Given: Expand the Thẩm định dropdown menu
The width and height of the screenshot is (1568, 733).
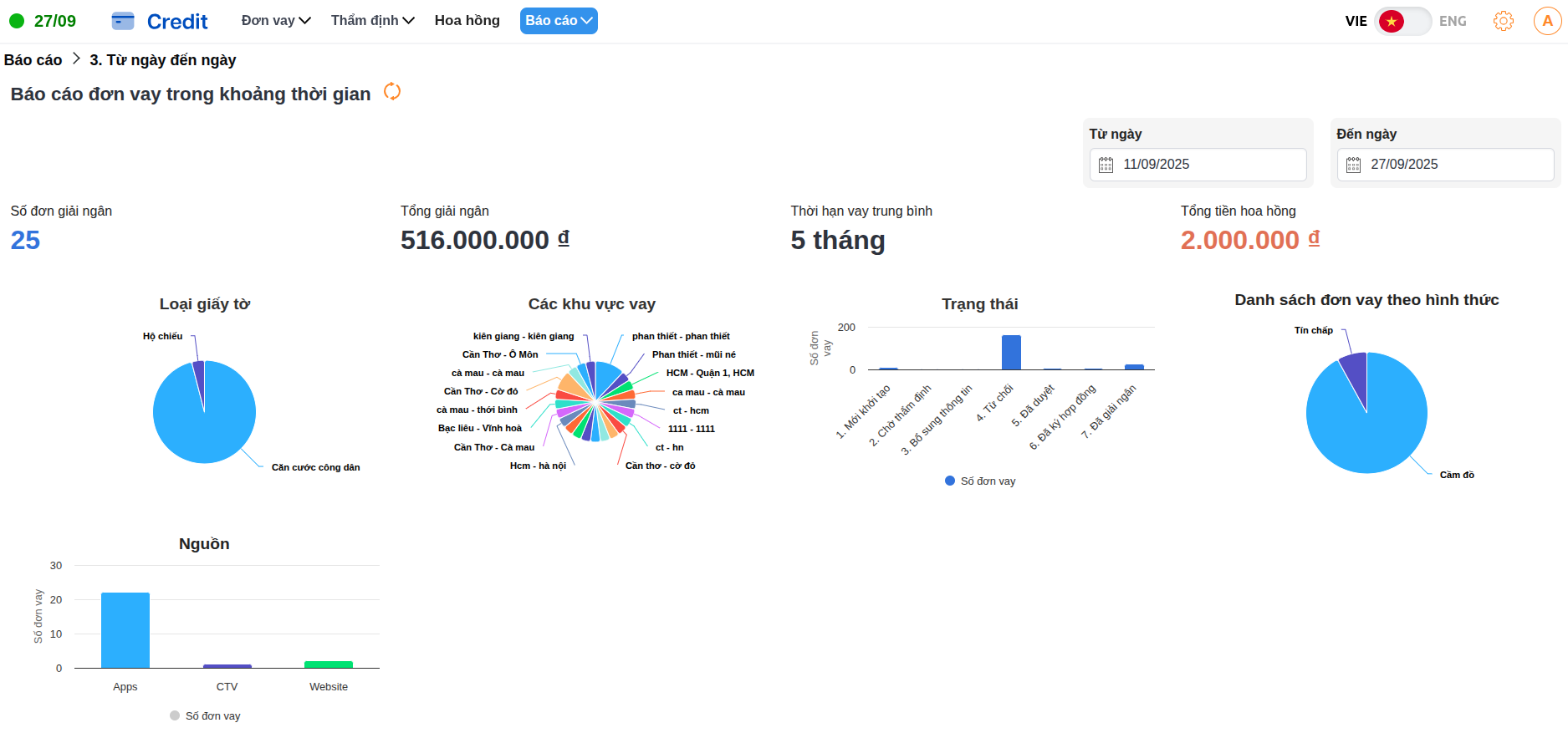Looking at the screenshot, I should coord(372,21).
